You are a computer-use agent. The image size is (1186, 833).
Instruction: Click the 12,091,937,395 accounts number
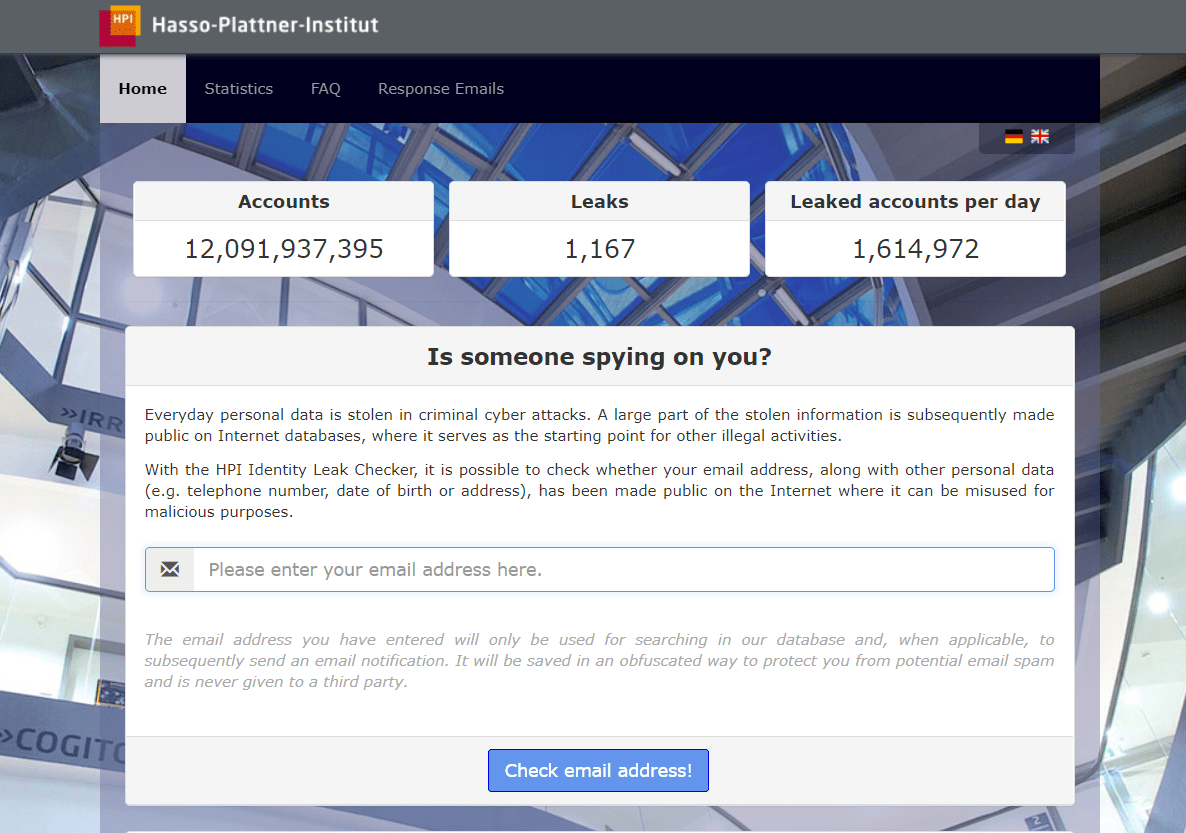[283, 249]
